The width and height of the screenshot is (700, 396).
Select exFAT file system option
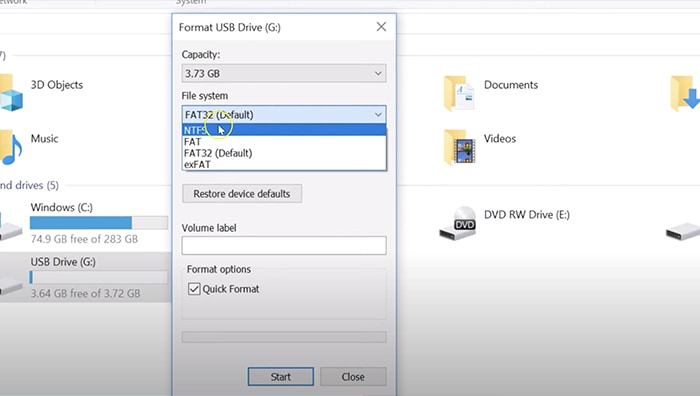click(284, 164)
